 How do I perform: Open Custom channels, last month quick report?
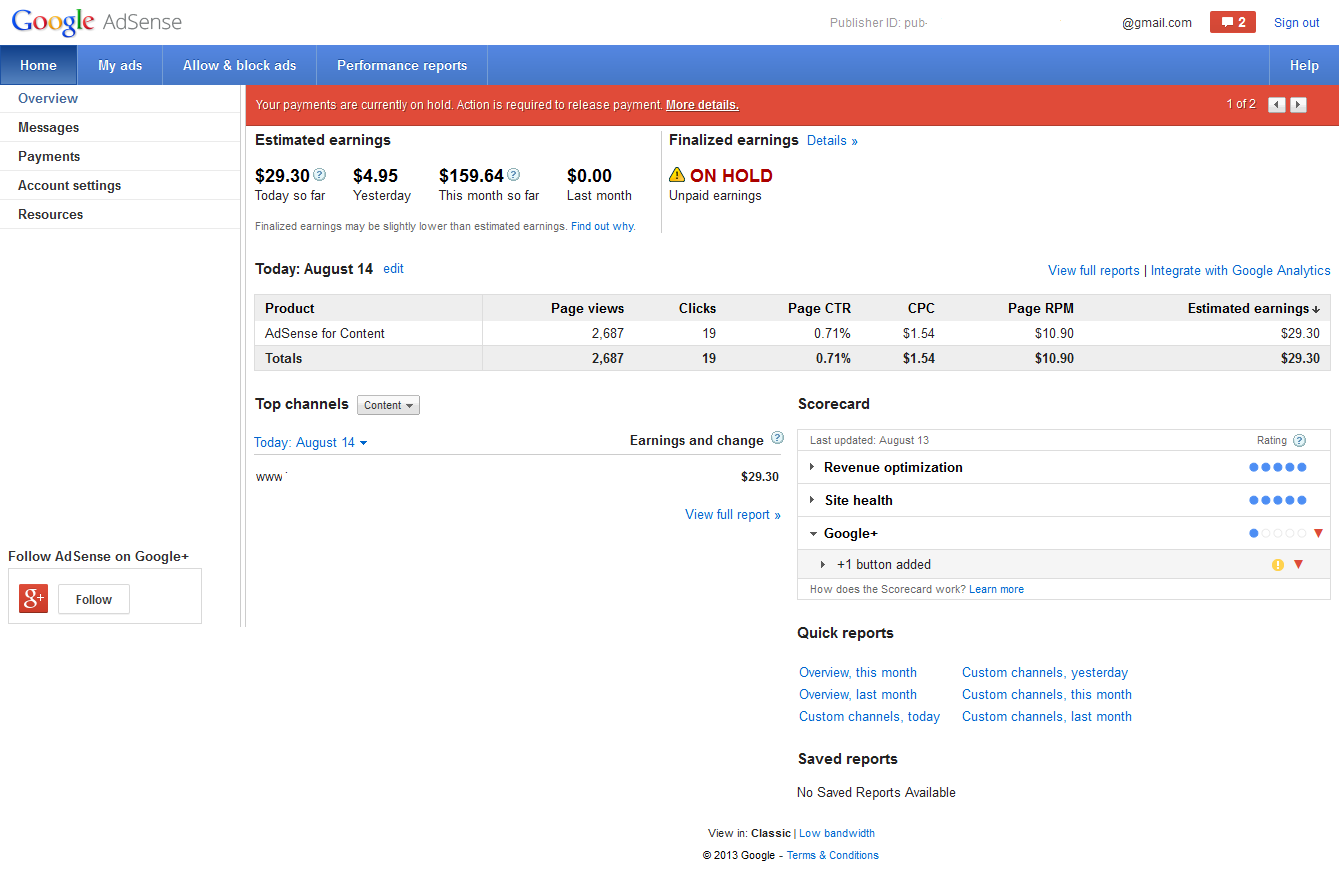[x=1047, y=716]
